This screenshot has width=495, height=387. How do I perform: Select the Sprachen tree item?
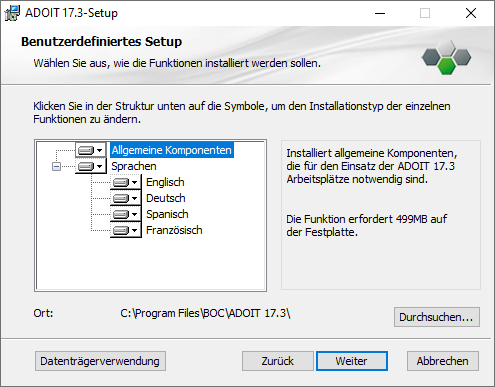(134, 166)
